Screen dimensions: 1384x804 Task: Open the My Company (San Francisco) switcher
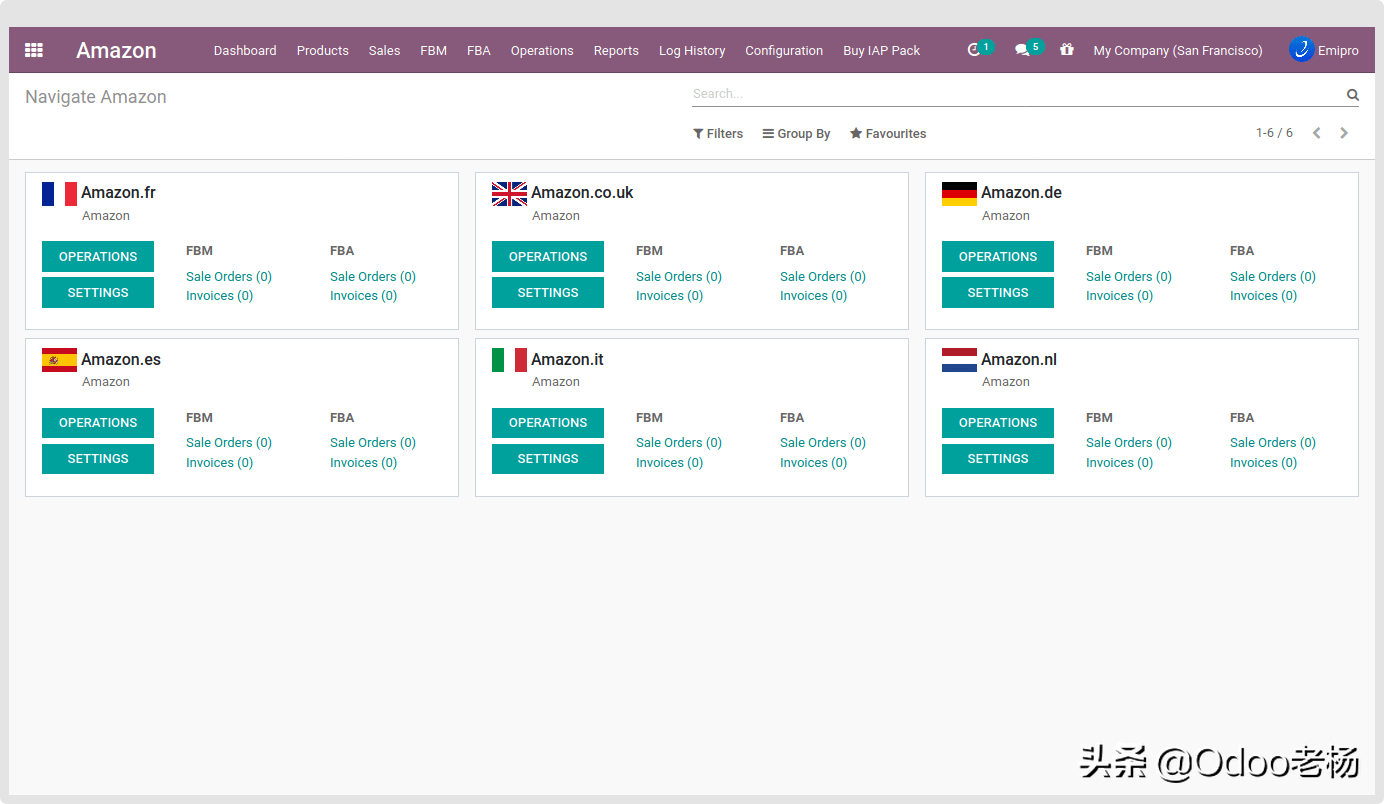pyautogui.click(x=1177, y=51)
